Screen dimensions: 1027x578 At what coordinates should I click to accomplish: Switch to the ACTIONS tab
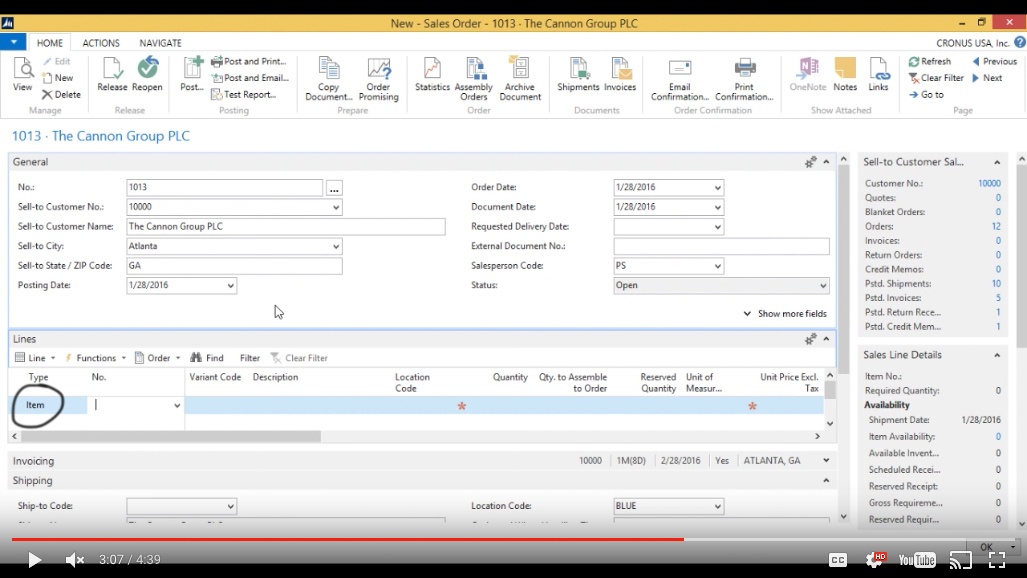tap(101, 43)
